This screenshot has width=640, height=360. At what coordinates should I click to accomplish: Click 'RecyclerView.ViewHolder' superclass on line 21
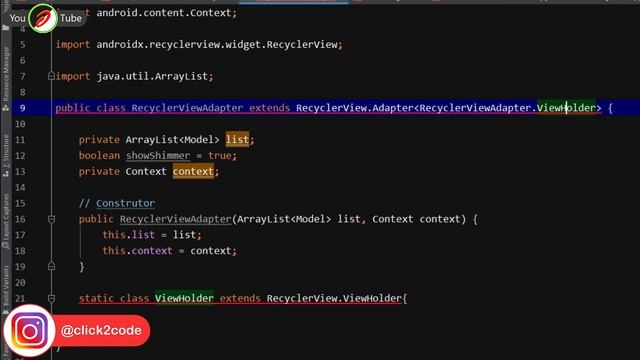point(334,298)
